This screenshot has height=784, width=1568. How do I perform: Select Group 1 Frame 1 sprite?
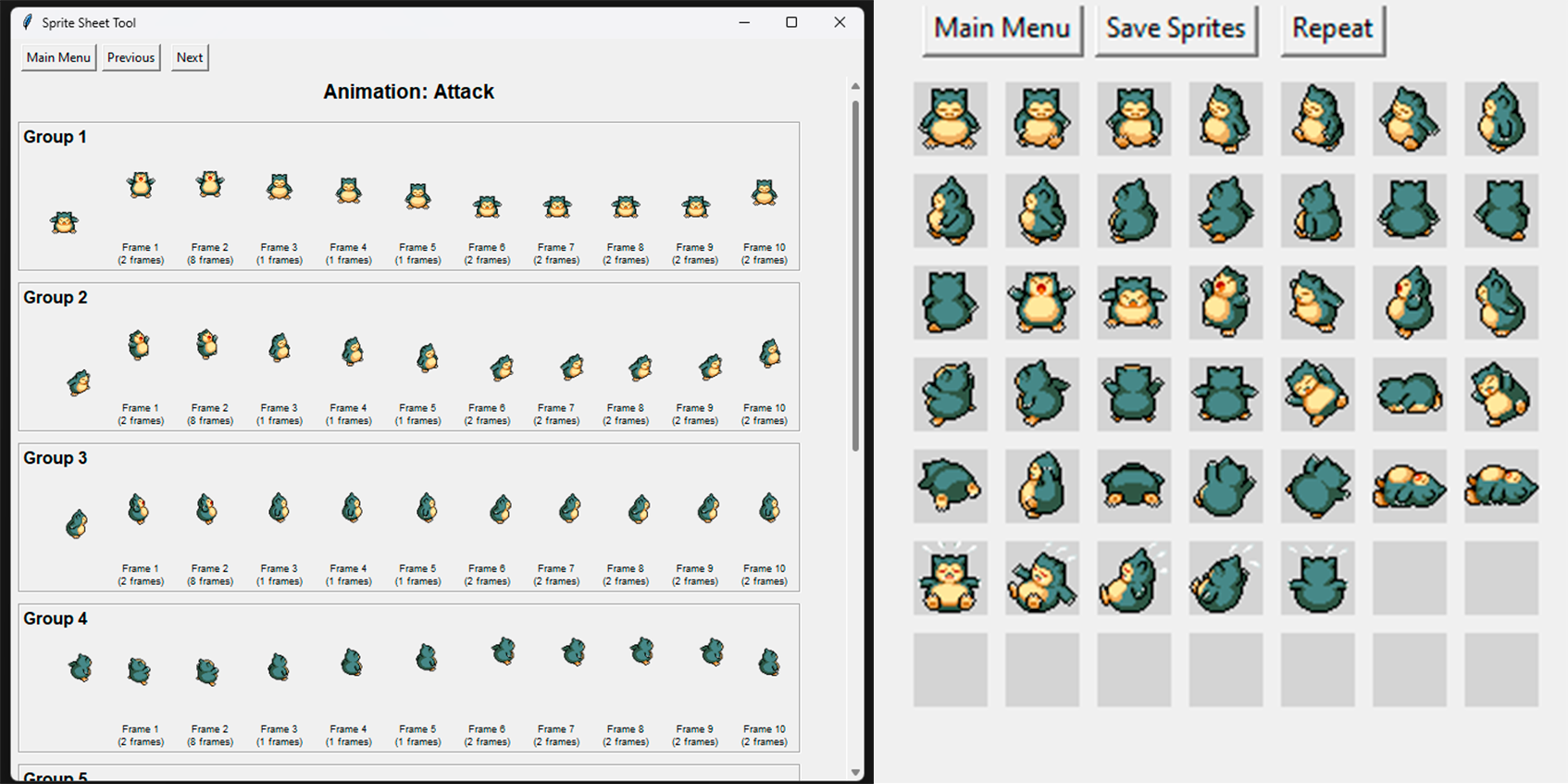point(141,185)
